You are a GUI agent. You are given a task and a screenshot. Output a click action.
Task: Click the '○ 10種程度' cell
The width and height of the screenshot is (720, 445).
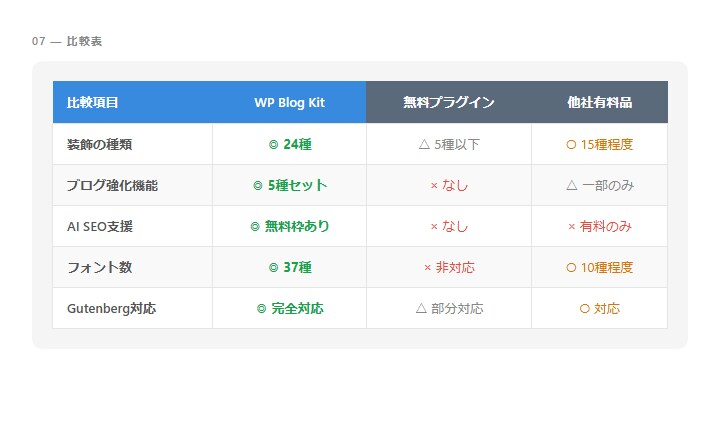(x=599, y=267)
